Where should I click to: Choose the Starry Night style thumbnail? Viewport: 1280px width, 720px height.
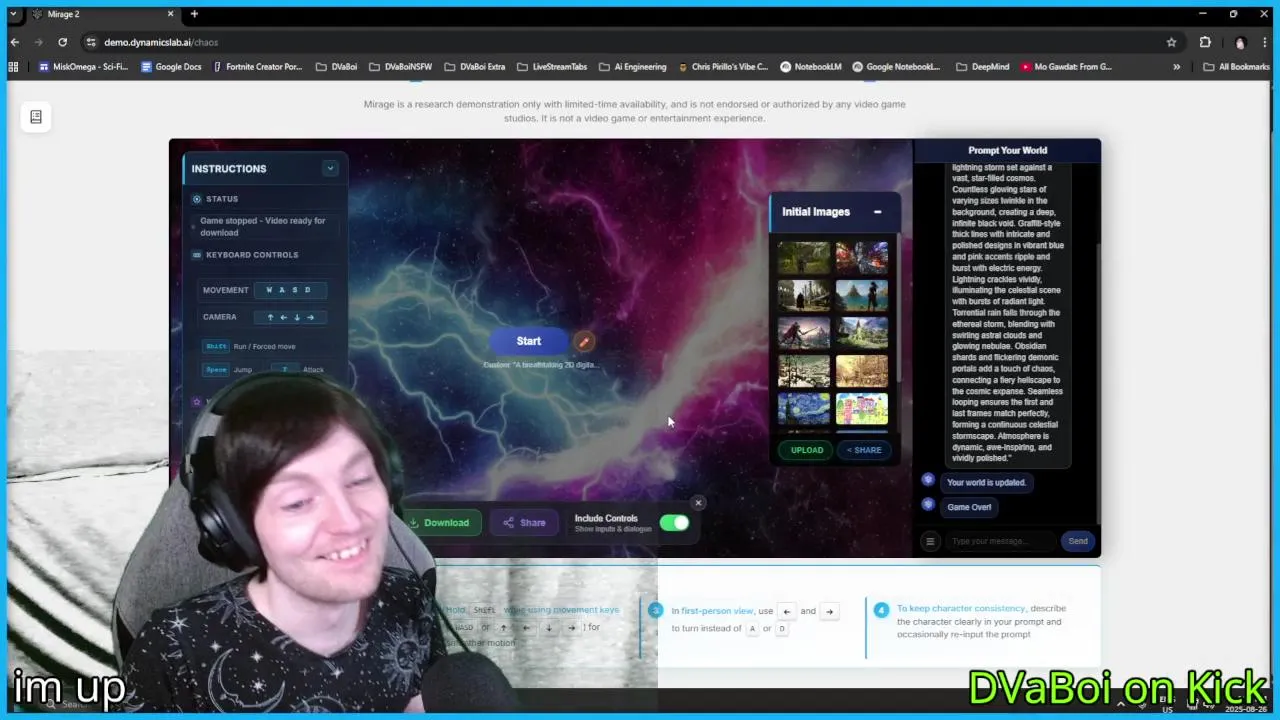804,408
